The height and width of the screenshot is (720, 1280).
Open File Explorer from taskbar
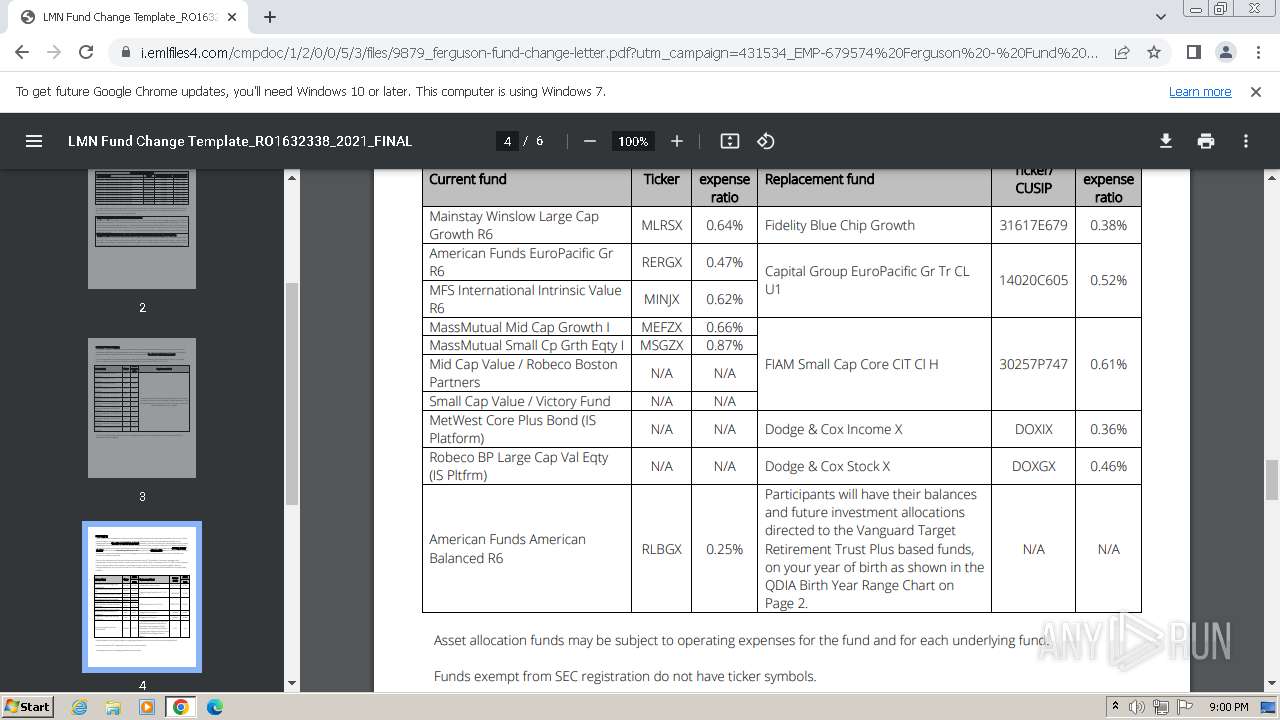click(x=113, y=707)
